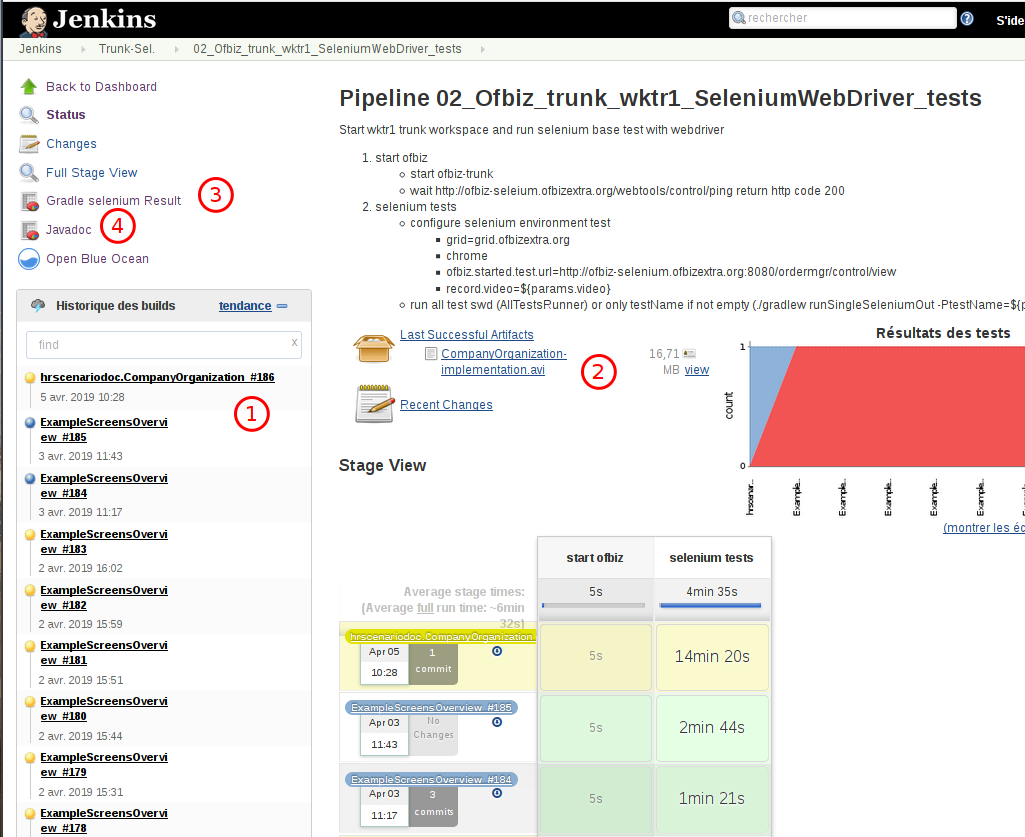Open build ExampleScreensOverview #183 in history

point(103,541)
